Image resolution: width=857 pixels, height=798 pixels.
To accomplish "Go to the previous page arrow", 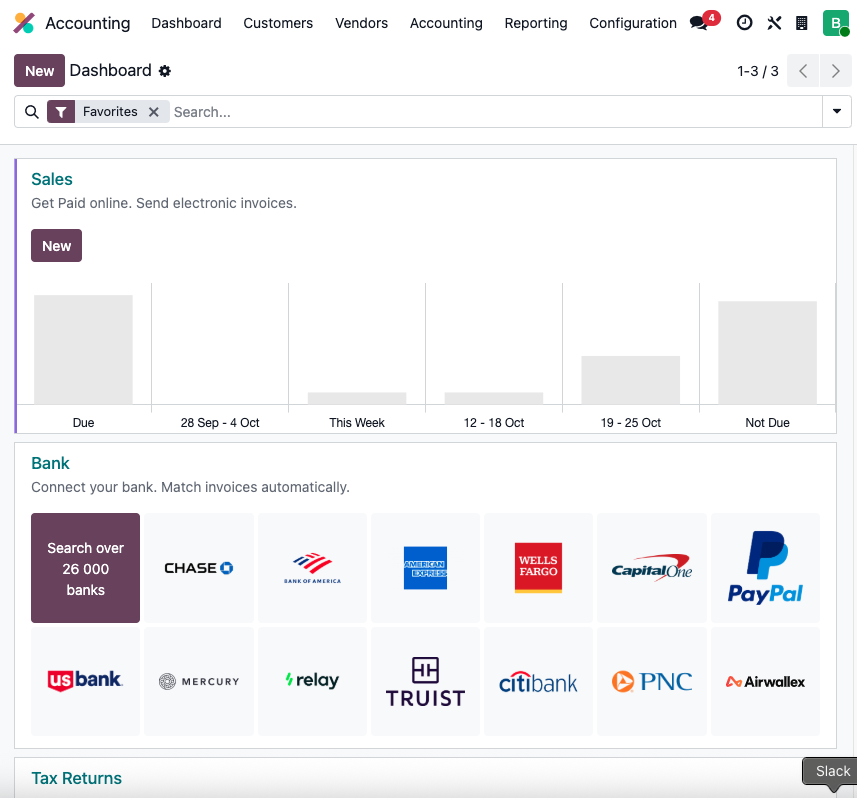I will click(803, 71).
